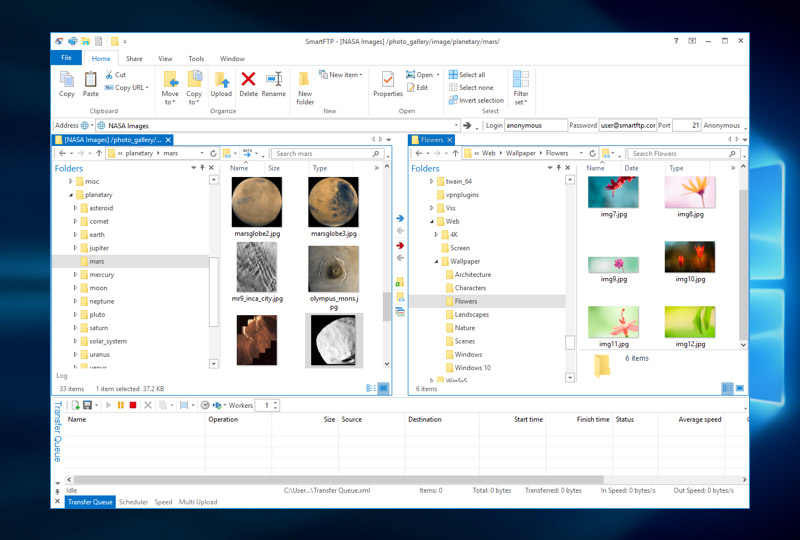Close the NASA Images tab
The image size is (800, 540).
click(x=168, y=140)
